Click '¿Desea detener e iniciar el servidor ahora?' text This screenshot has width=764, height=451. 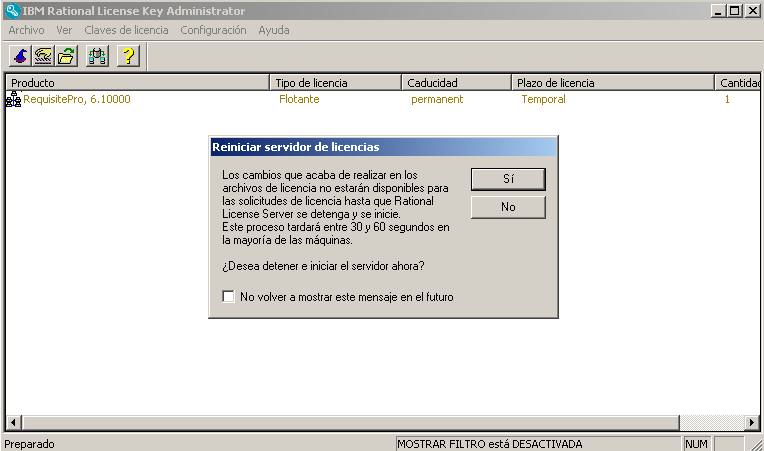pos(323,266)
